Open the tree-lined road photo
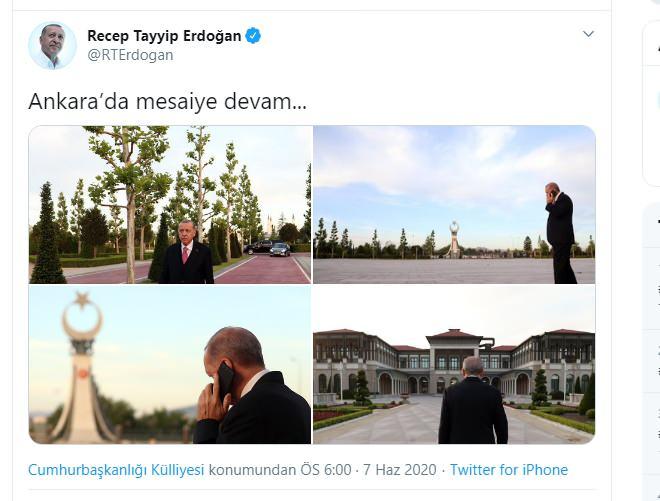660x501 pixels. (x=170, y=205)
